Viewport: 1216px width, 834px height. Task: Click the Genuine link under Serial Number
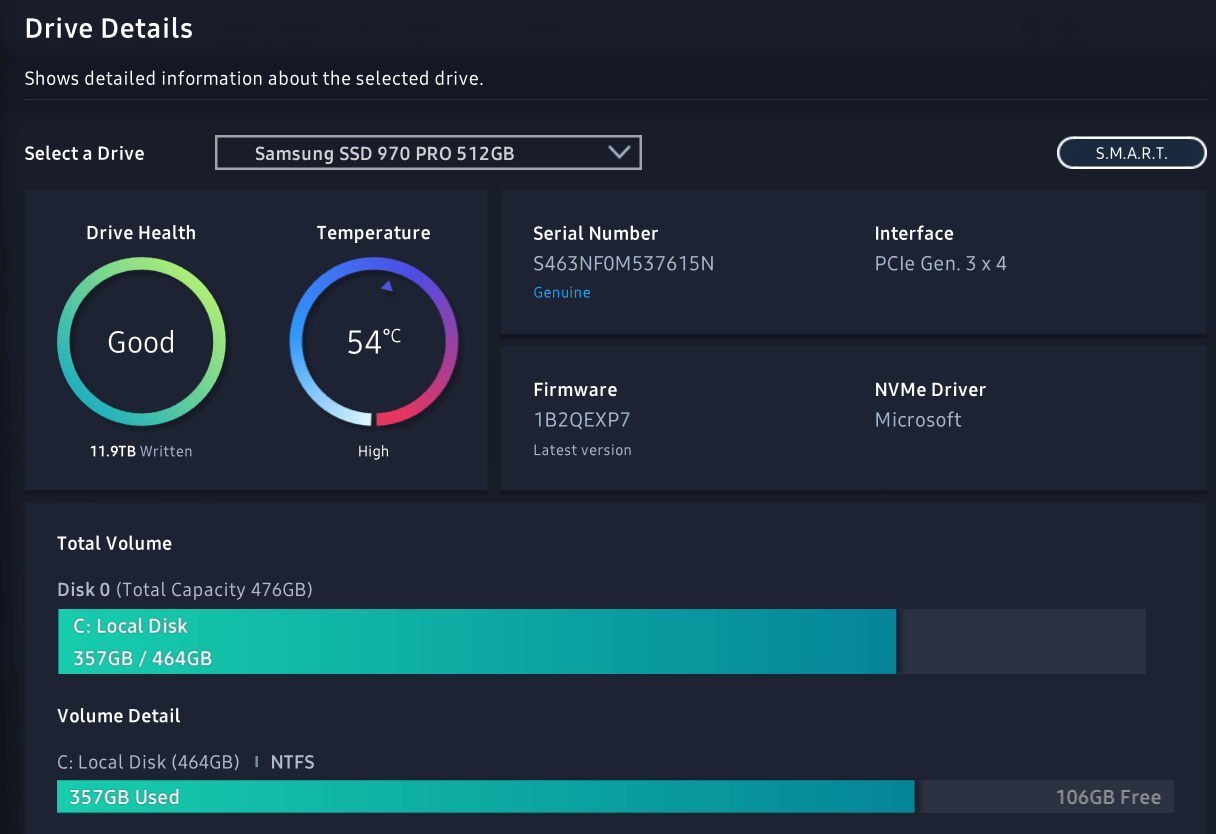click(562, 293)
